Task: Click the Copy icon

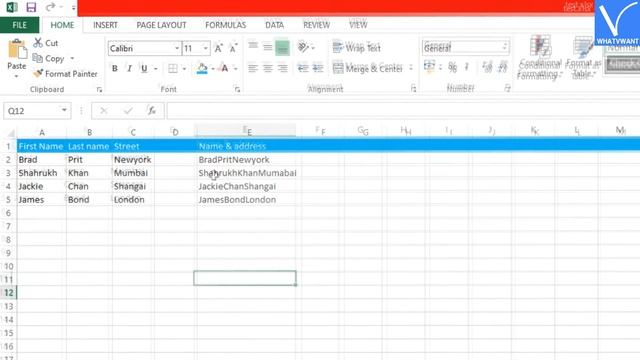Action: tap(38, 58)
